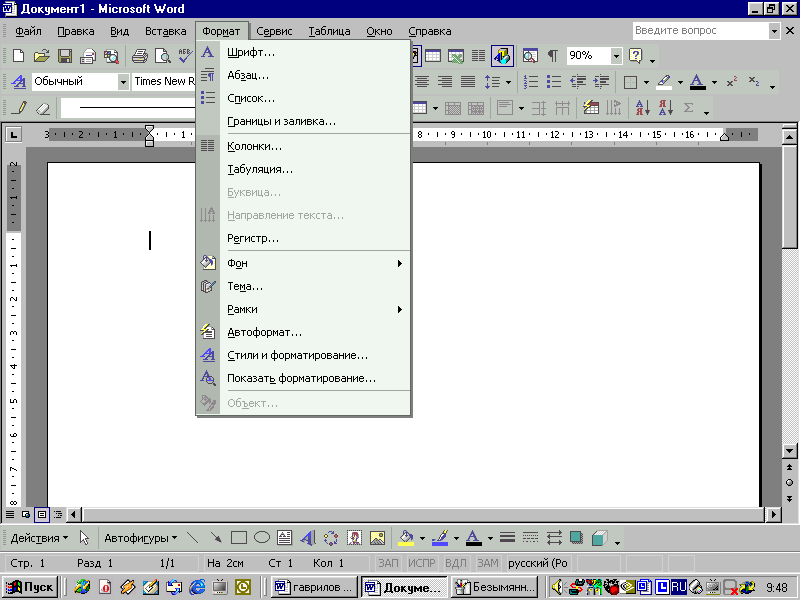Image resolution: width=800 pixels, height=600 pixels.
Task: Click the Insert WordArt icon
Action: [x=308, y=538]
